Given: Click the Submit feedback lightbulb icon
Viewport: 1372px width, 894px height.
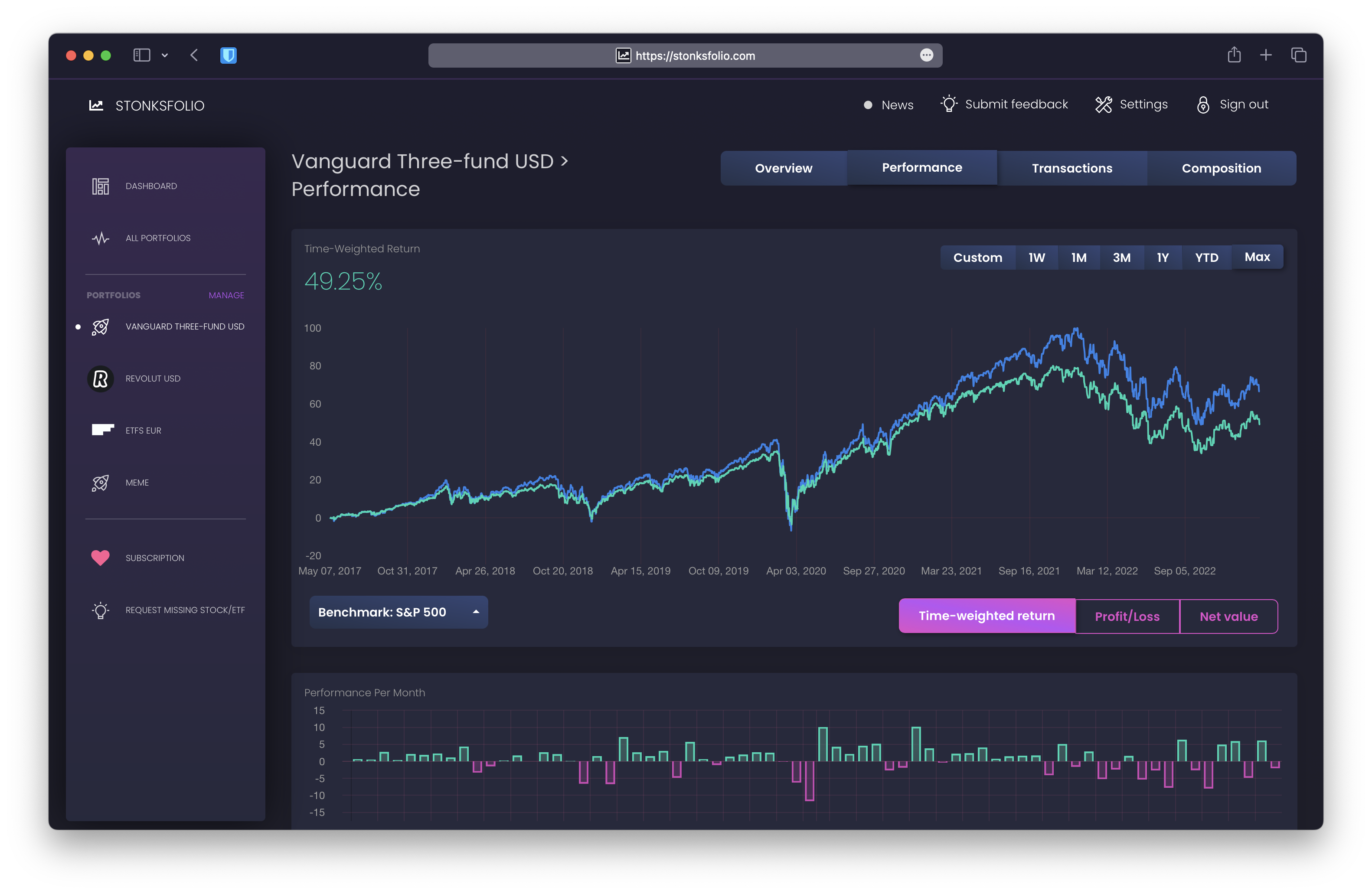Looking at the screenshot, I should [x=948, y=104].
